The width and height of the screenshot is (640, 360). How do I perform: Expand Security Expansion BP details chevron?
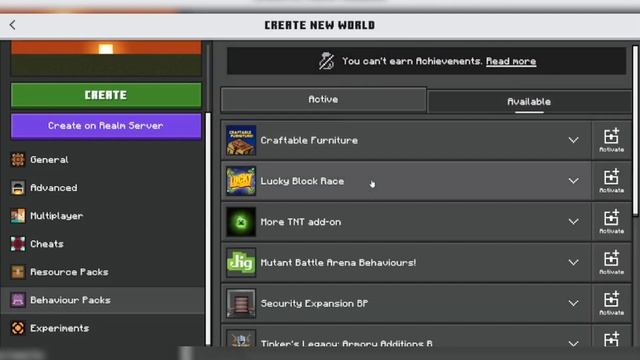coord(573,303)
